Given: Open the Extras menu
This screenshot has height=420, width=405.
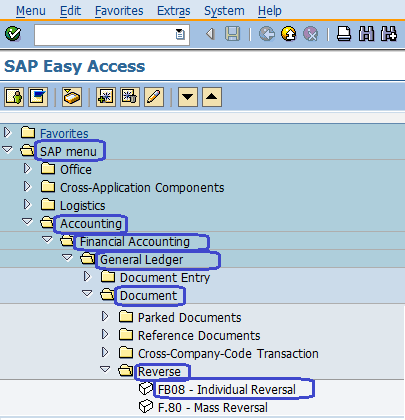Looking at the screenshot, I should pos(174,11).
